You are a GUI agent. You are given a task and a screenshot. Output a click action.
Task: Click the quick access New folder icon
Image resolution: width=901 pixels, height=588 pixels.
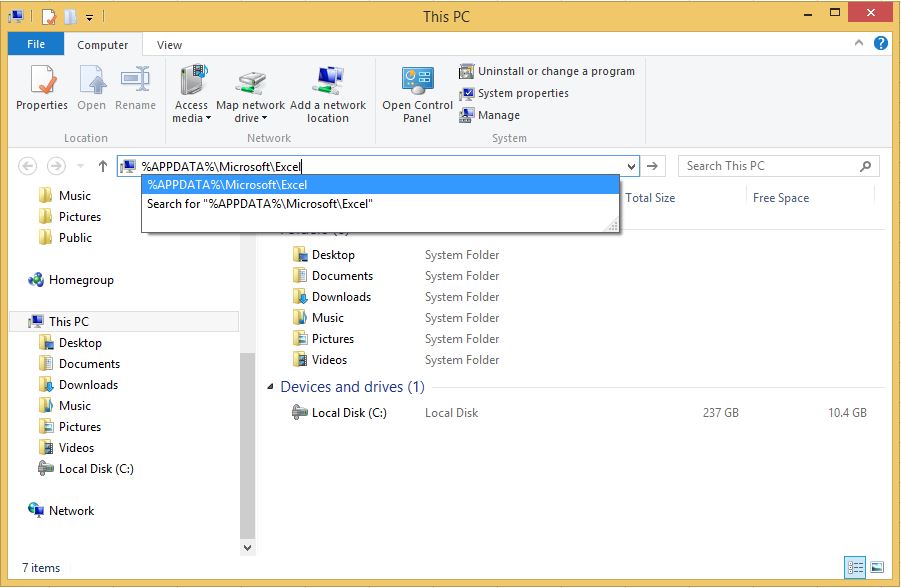(x=70, y=17)
